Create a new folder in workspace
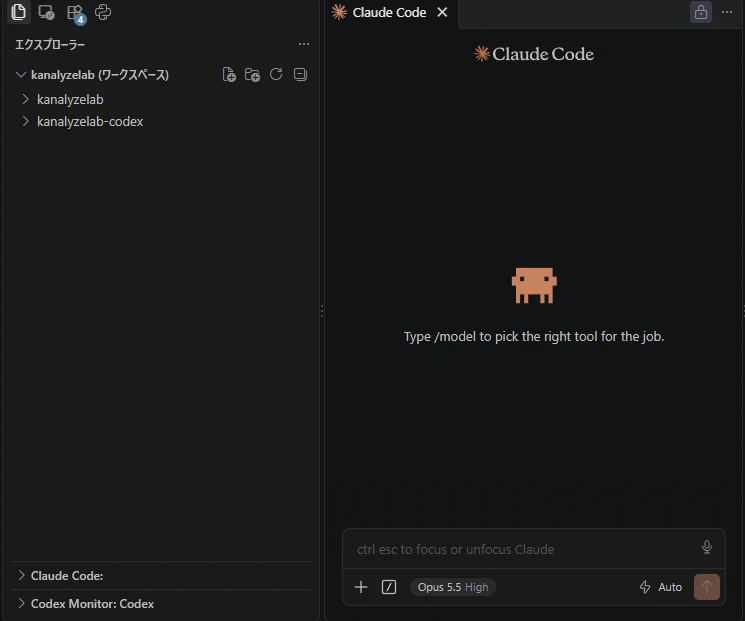 [252, 75]
